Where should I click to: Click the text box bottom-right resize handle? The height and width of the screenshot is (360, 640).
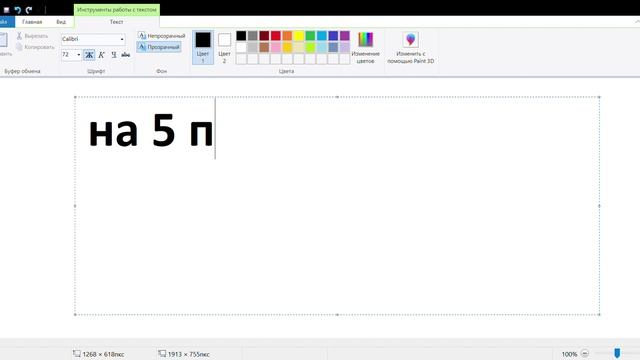pyautogui.click(x=599, y=314)
